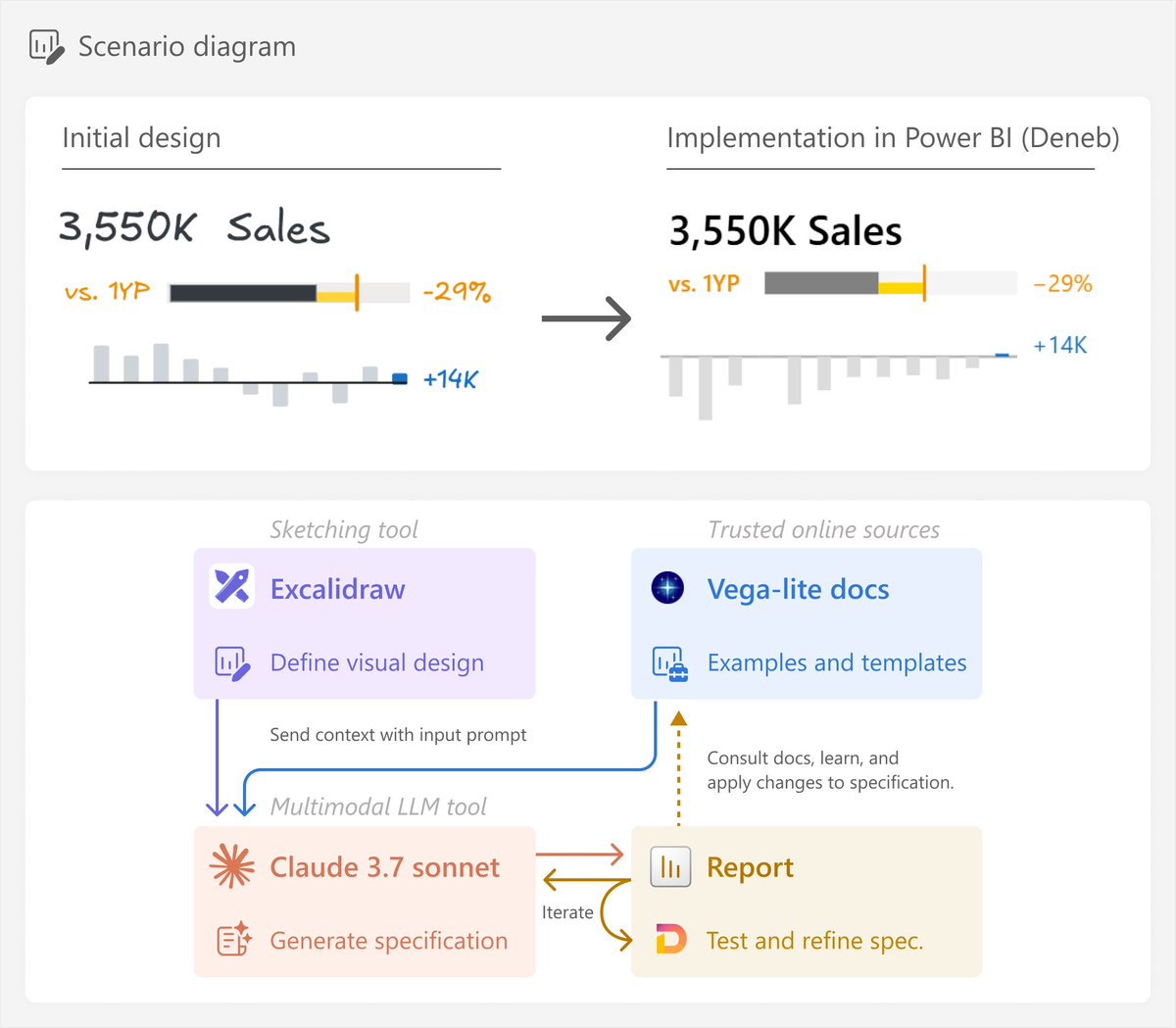Click the Multimodal LLM tool caption

(x=378, y=808)
